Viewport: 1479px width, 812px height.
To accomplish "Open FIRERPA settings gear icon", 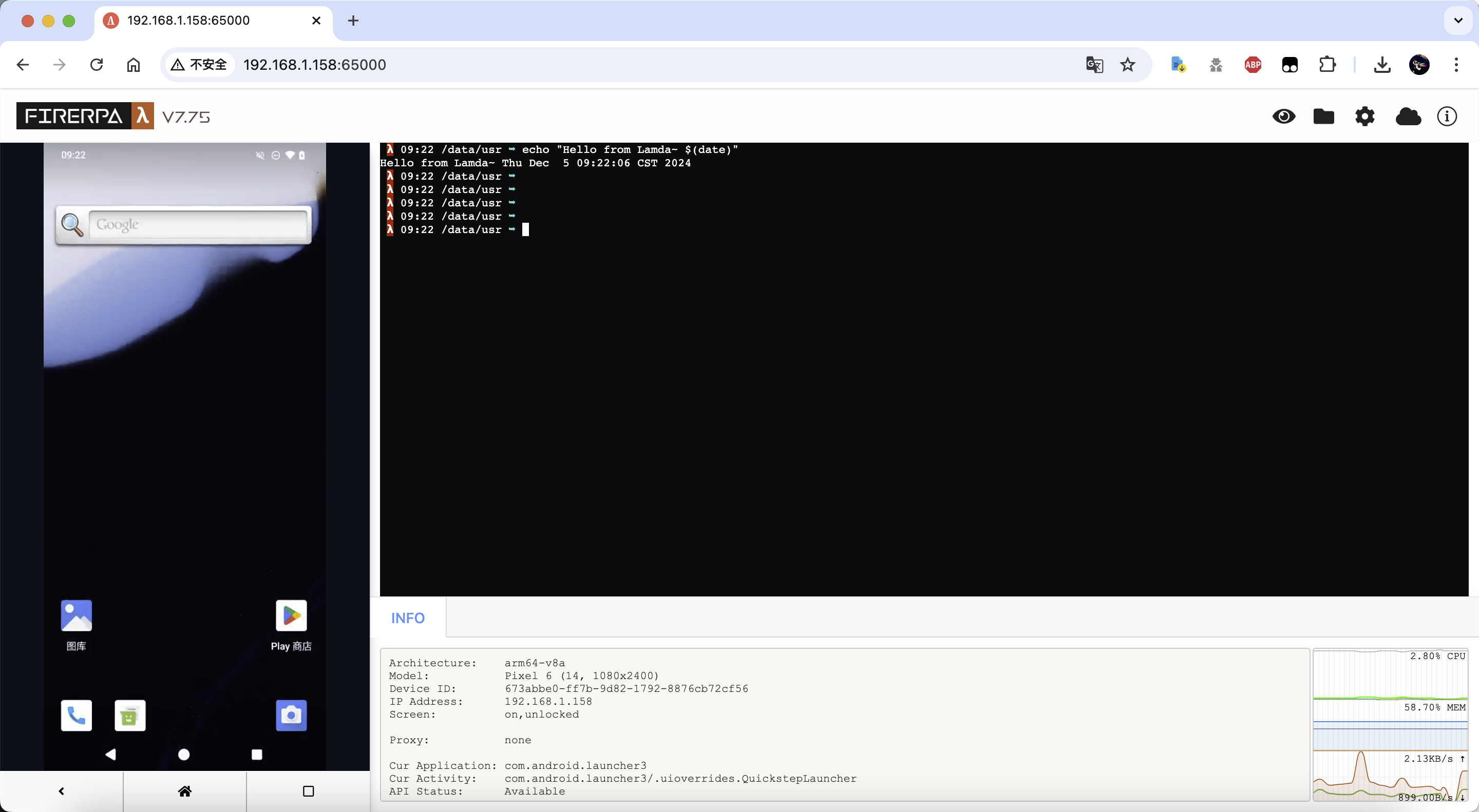I will (x=1366, y=116).
